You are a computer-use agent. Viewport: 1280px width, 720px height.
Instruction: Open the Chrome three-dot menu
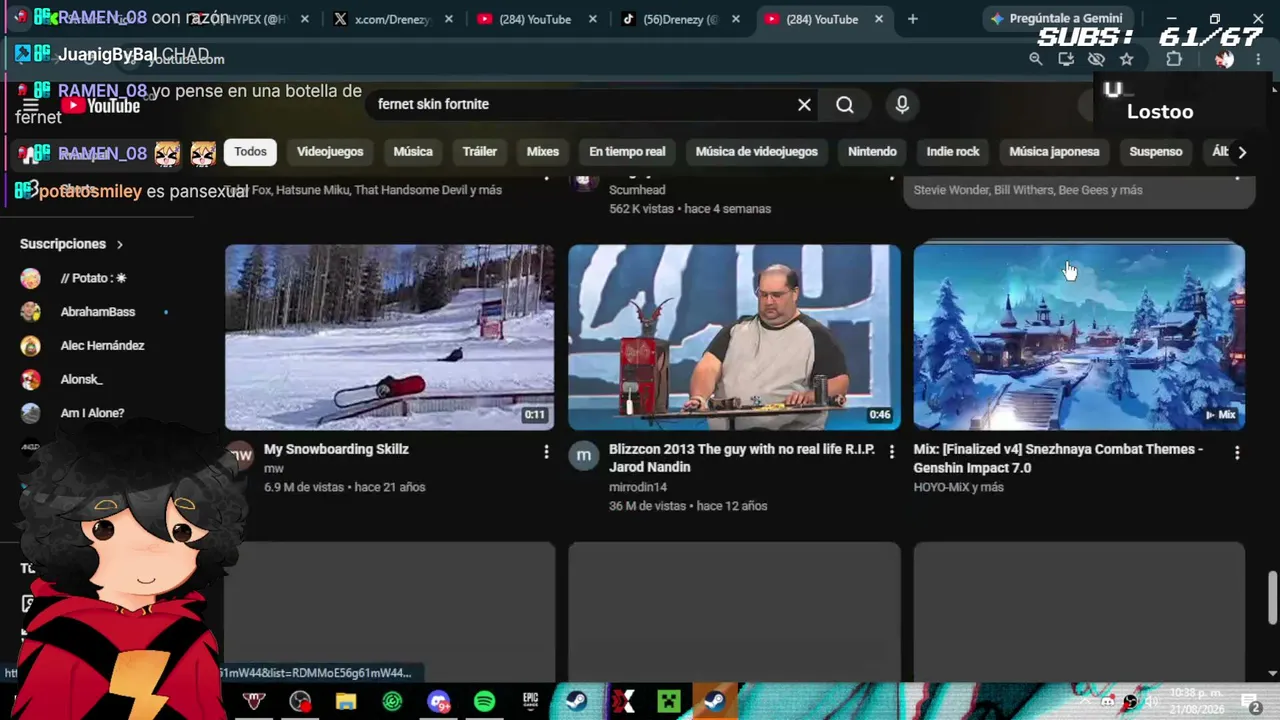[x=1258, y=59]
